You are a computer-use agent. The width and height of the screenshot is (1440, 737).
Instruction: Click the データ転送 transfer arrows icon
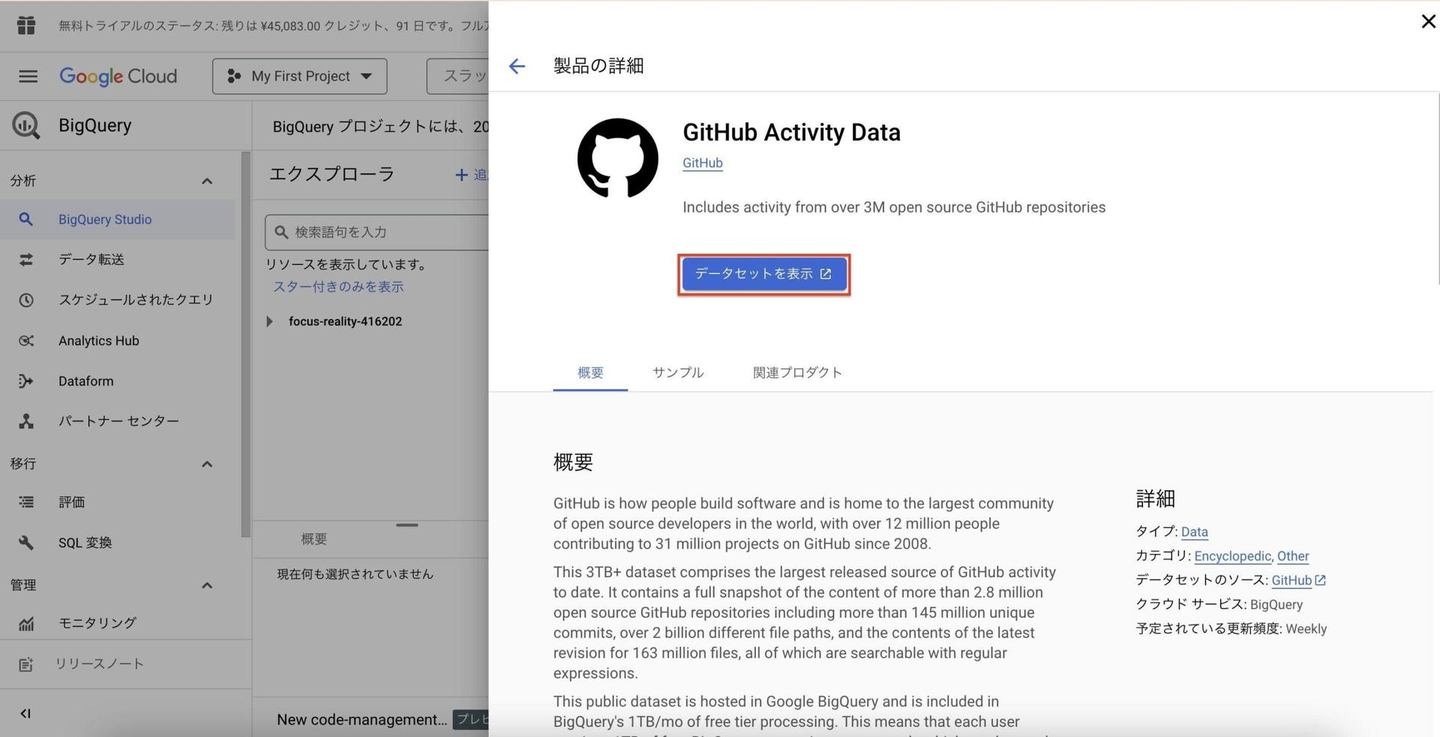tap(26, 259)
